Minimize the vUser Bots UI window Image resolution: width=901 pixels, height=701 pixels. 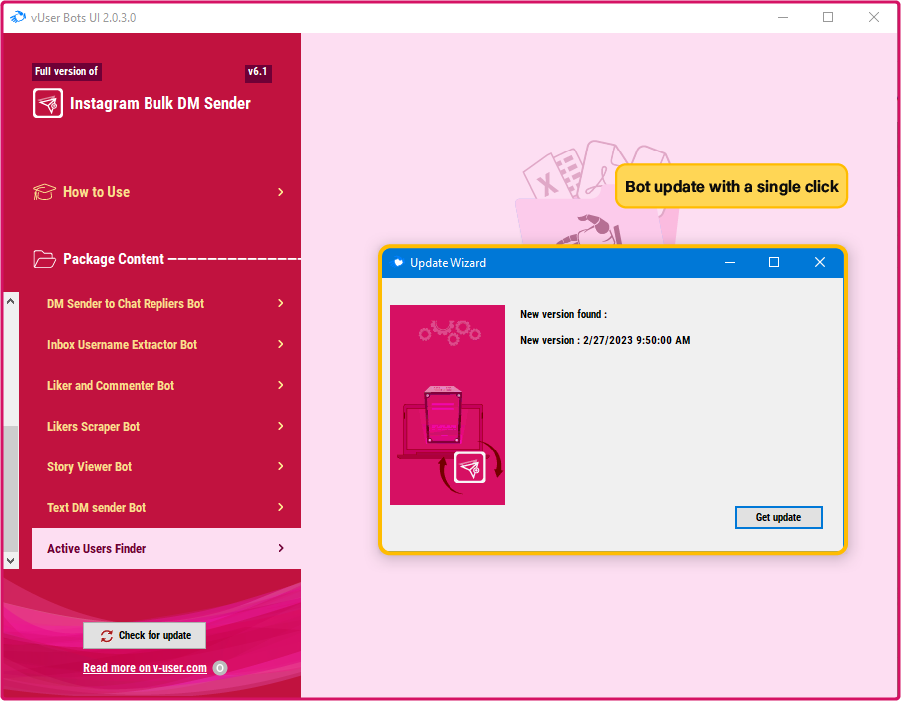pos(783,17)
